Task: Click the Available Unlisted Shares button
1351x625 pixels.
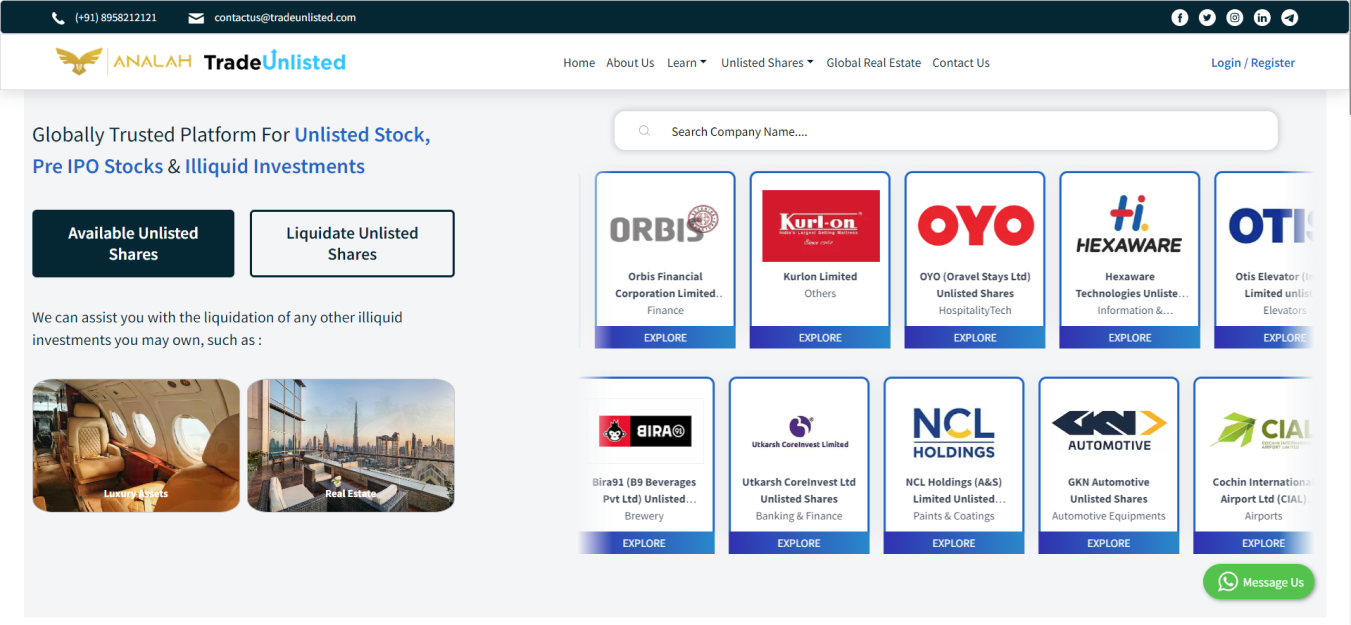Action: pyautogui.click(x=133, y=243)
